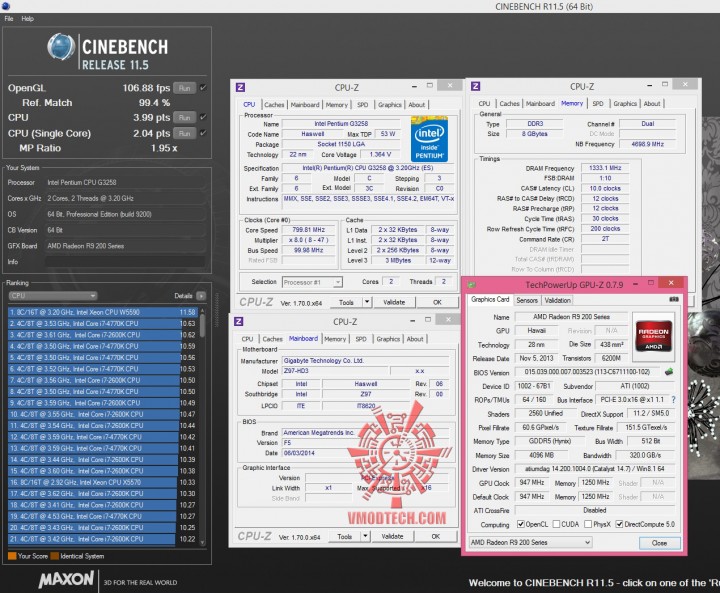Select ranking row 16 Intel Xeon CPU X5570

(x=103, y=482)
